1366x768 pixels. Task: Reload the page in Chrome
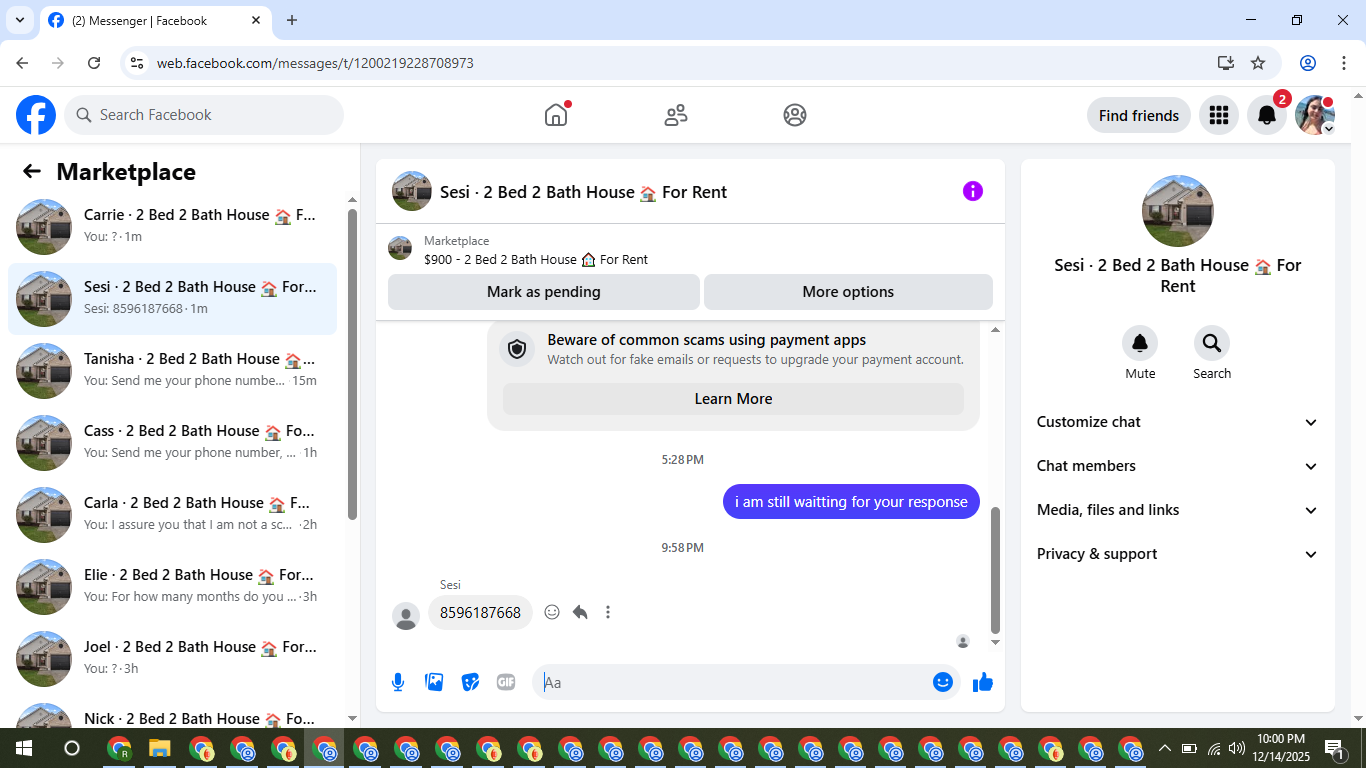click(94, 63)
